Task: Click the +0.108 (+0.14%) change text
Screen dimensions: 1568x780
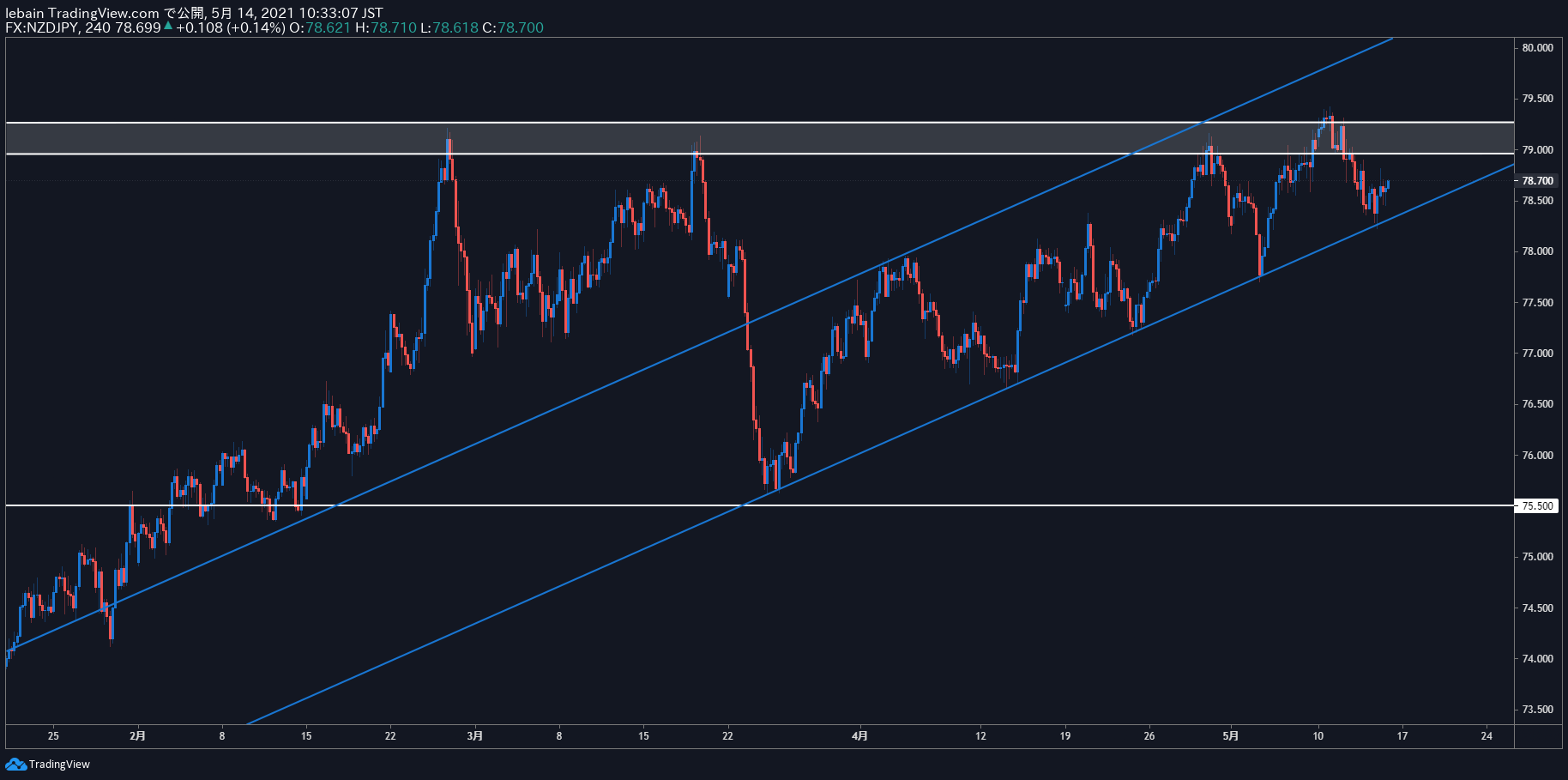Action: click(230, 27)
